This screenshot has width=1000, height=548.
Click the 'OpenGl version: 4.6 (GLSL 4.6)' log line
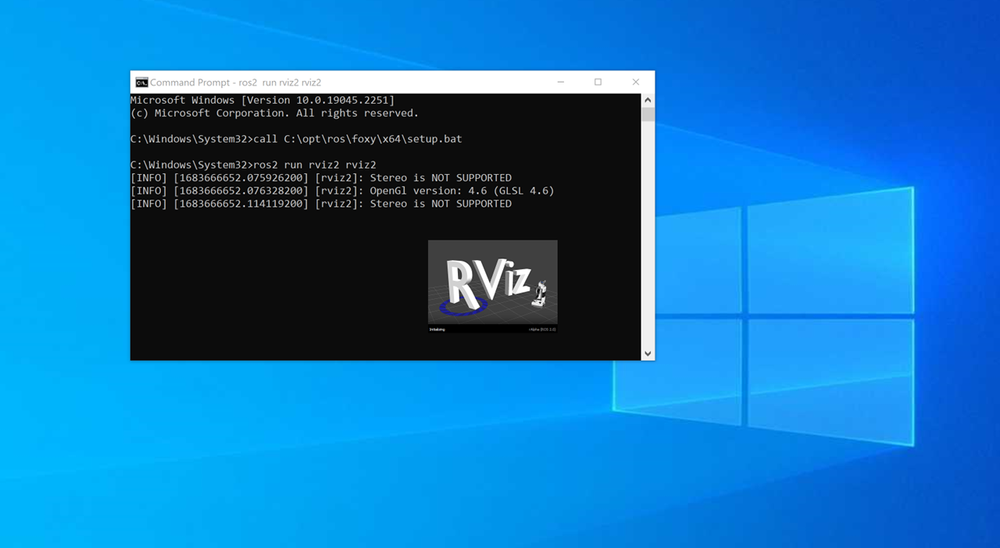(342, 191)
